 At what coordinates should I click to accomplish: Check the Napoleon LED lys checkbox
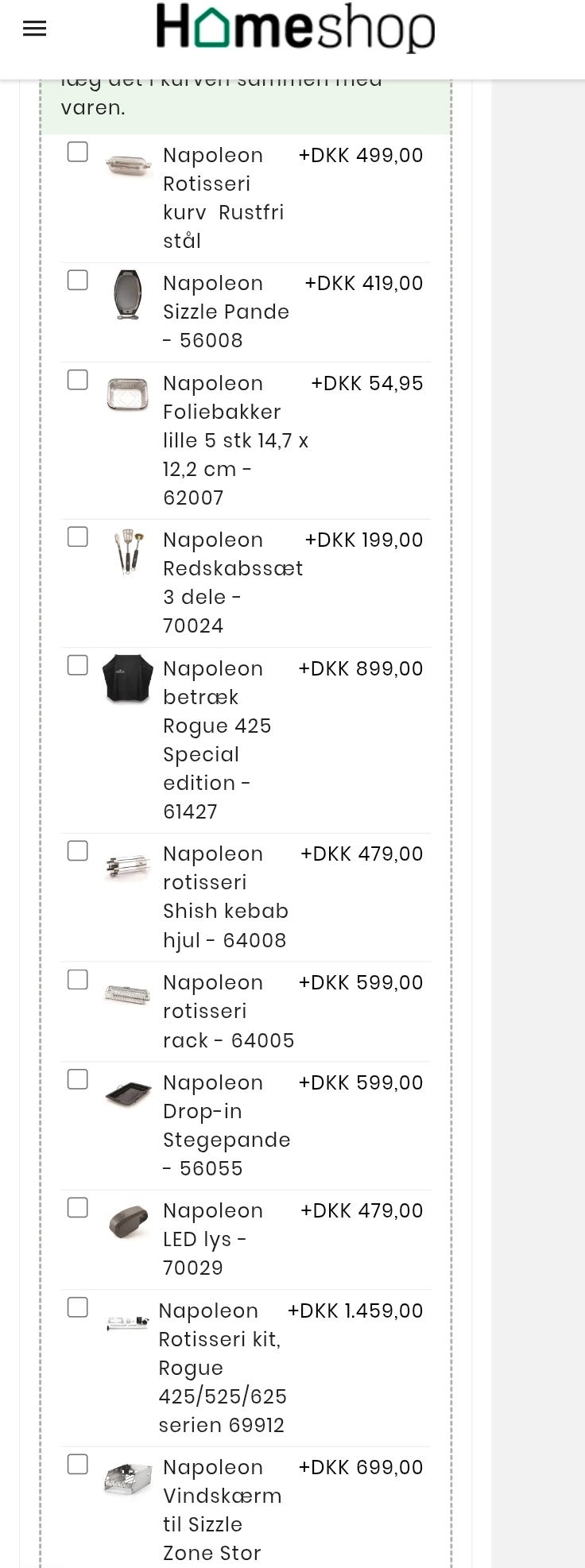click(x=78, y=1207)
